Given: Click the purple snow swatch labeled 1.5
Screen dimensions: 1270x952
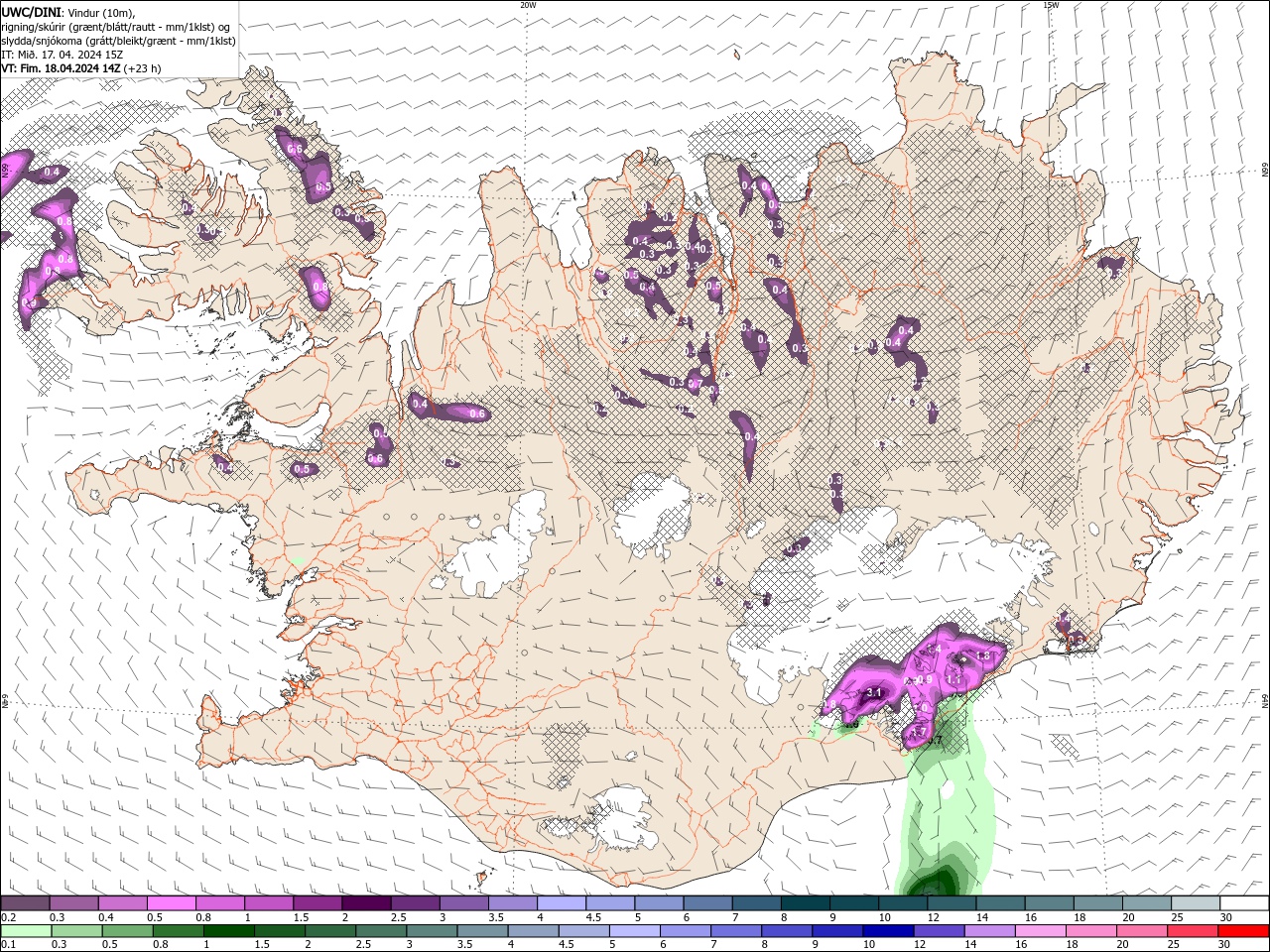Looking at the screenshot, I should [317, 903].
